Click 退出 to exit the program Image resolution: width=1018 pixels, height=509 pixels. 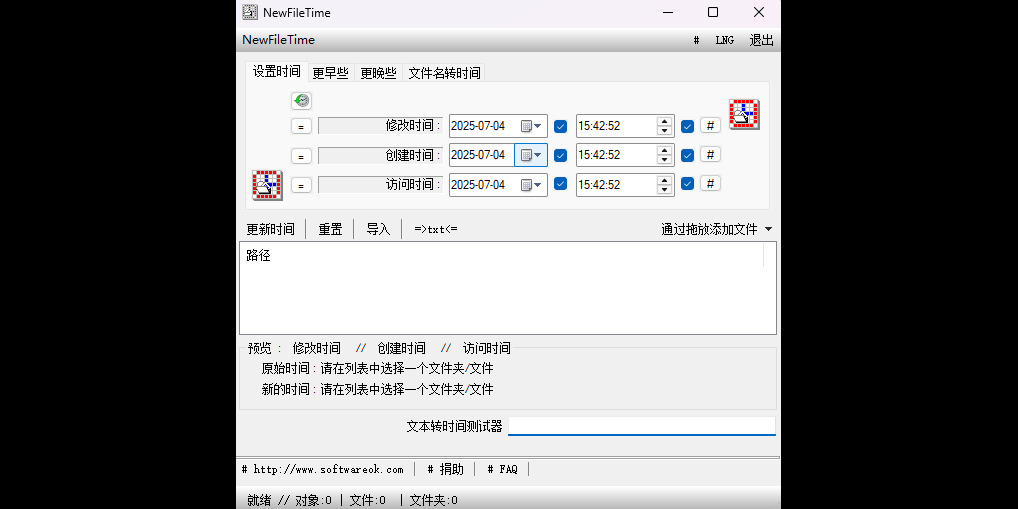pos(762,40)
